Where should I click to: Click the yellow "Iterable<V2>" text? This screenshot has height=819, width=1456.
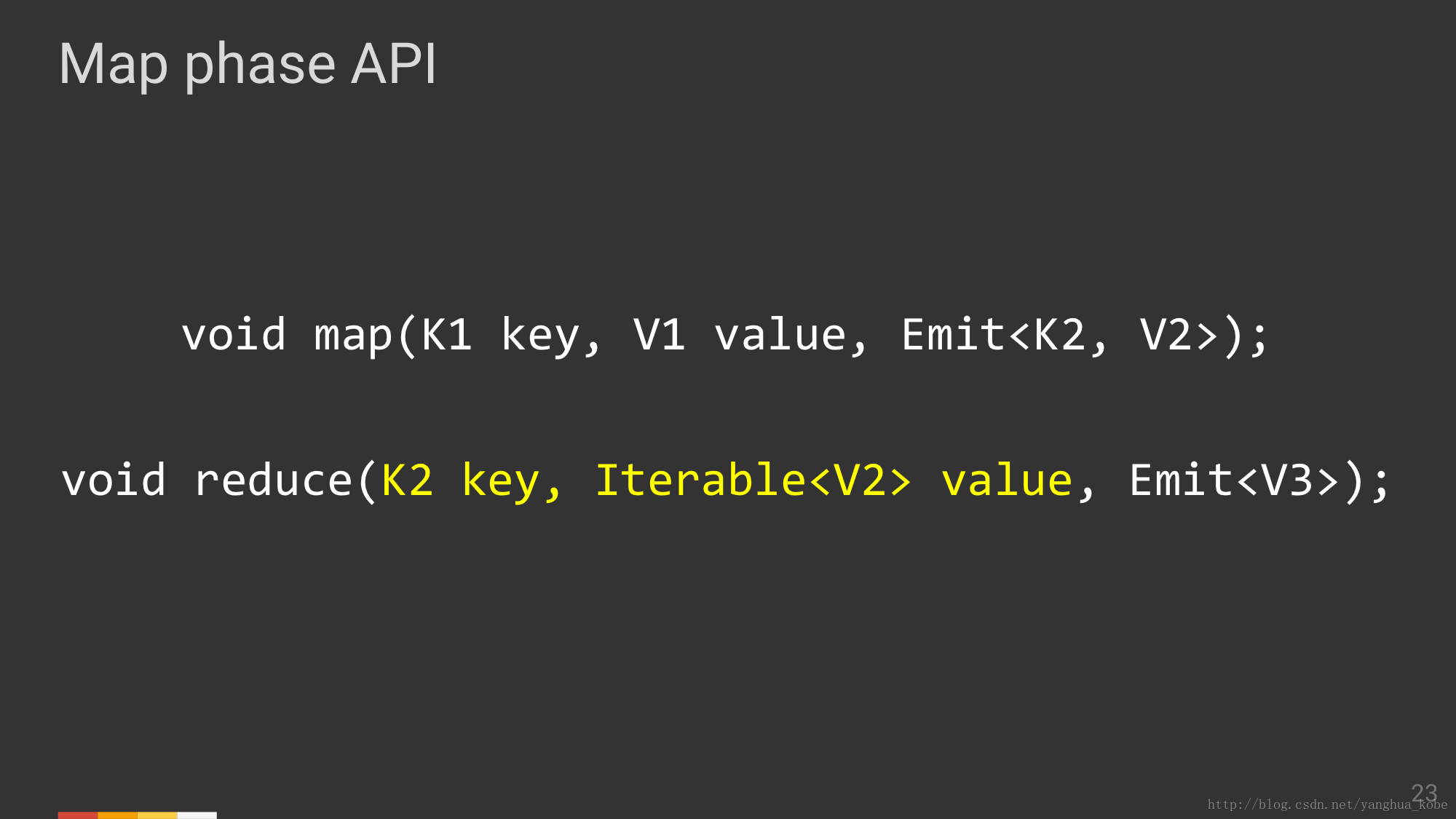[x=753, y=481]
